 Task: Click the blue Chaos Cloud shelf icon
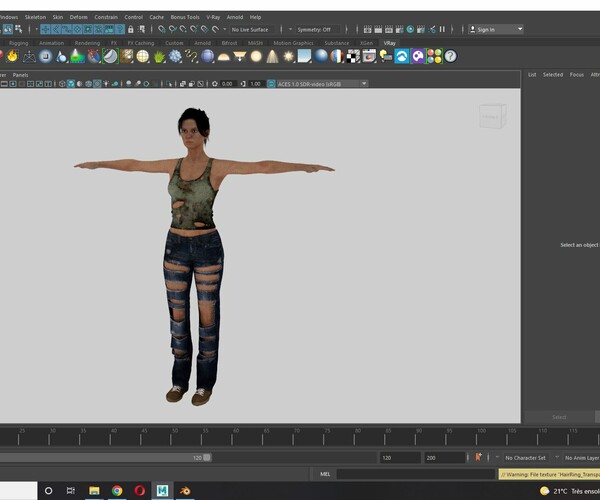coord(402,56)
